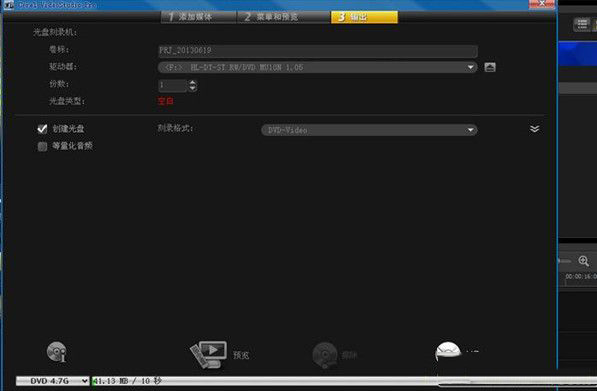The height and width of the screenshot is (391, 597).
Task: Click the copies number field
Action: [173, 85]
